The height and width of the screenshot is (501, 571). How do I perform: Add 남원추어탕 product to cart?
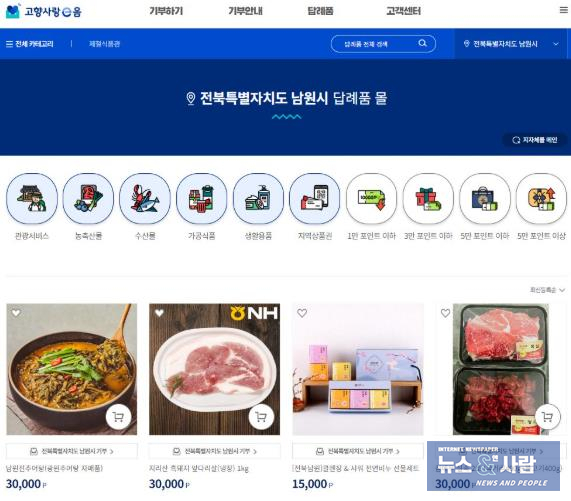click(x=118, y=417)
